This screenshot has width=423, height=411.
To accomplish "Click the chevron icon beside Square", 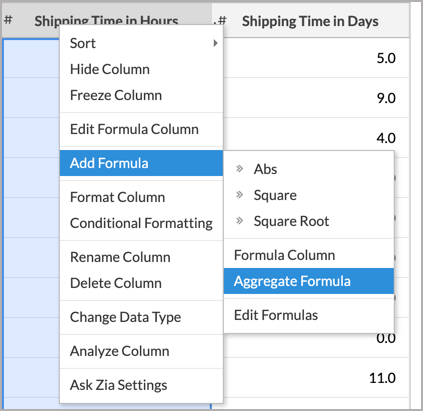I will point(239,195).
